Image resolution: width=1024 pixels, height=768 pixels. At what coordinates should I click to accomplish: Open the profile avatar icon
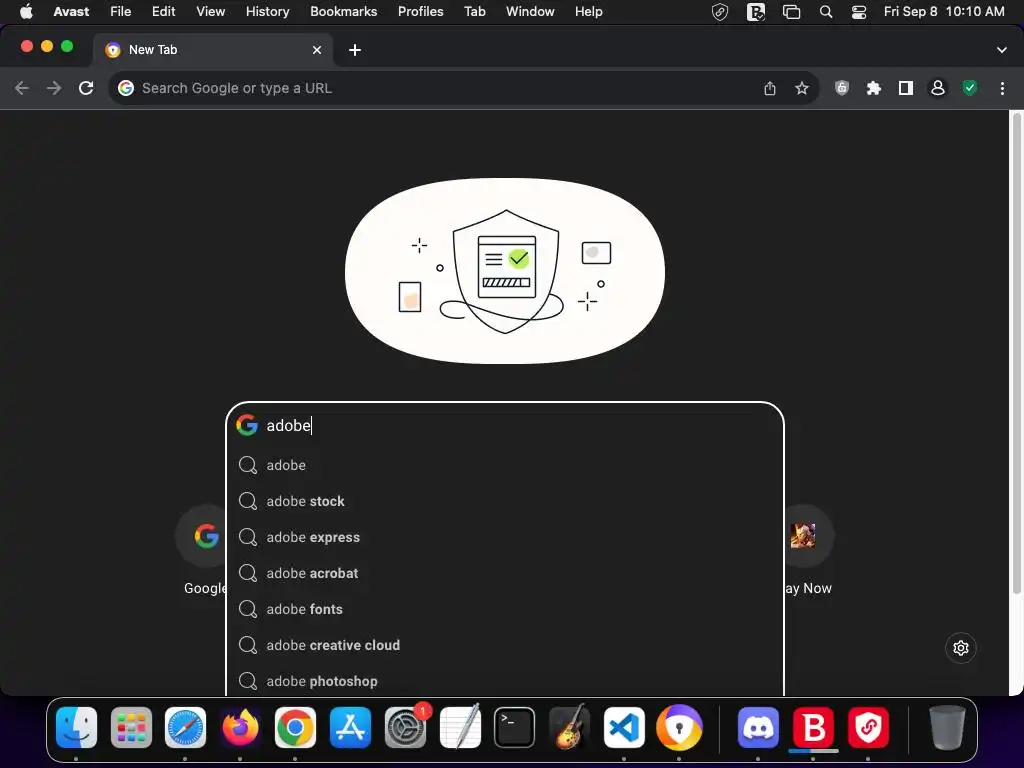[x=938, y=88]
